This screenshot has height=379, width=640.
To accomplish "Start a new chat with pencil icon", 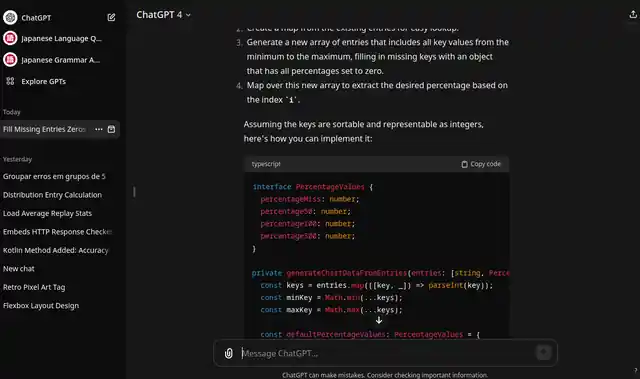I will pyautogui.click(x=111, y=17).
